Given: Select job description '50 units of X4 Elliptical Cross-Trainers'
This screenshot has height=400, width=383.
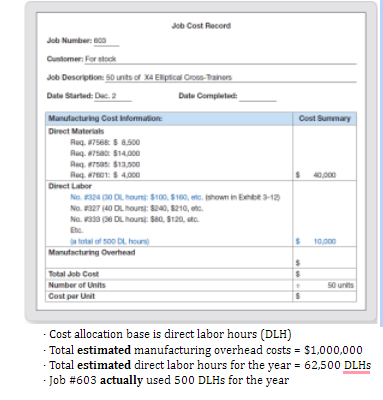Looking at the screenshot, I should tap(169, 77).
